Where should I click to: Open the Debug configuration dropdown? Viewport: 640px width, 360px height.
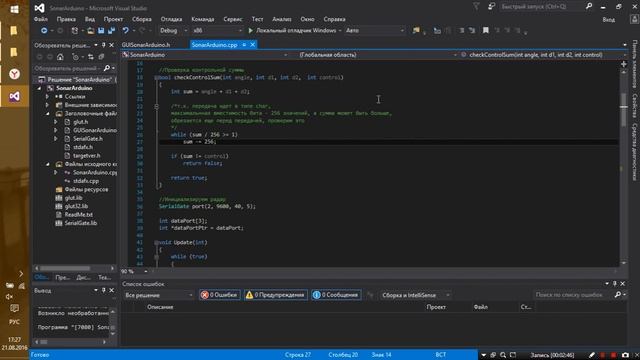(173, 31)
